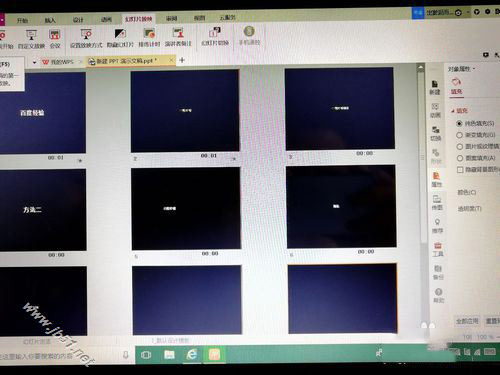Click the 排练计时 rehearse timing icon
Image resolution: width=500 pixels, height=375 pixels.
pyautogui.click(x=149, y=34)
